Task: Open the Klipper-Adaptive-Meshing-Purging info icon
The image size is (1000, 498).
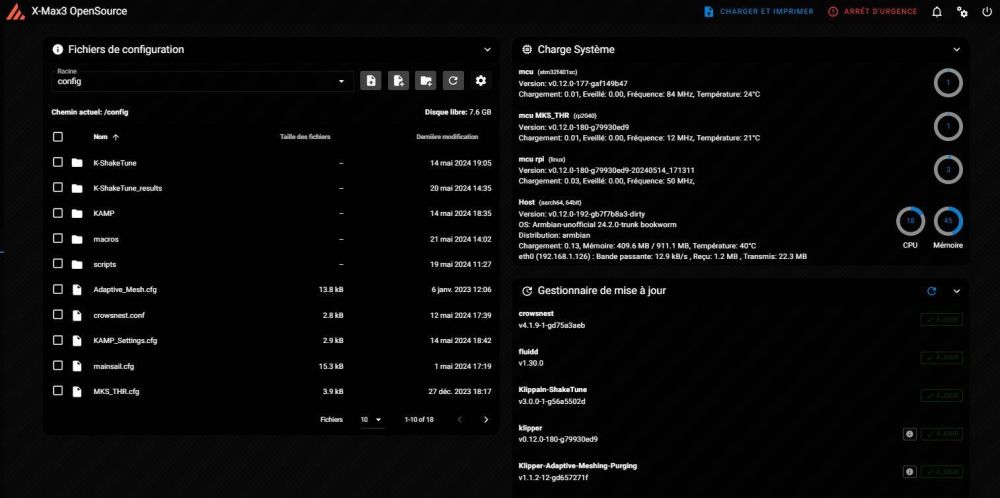Action: point(909,472)
